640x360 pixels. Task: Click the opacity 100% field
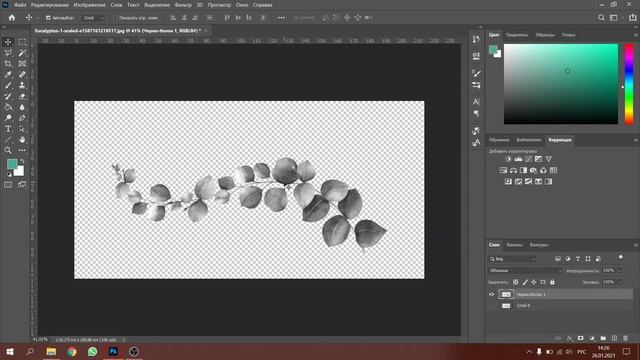point(608,270)
